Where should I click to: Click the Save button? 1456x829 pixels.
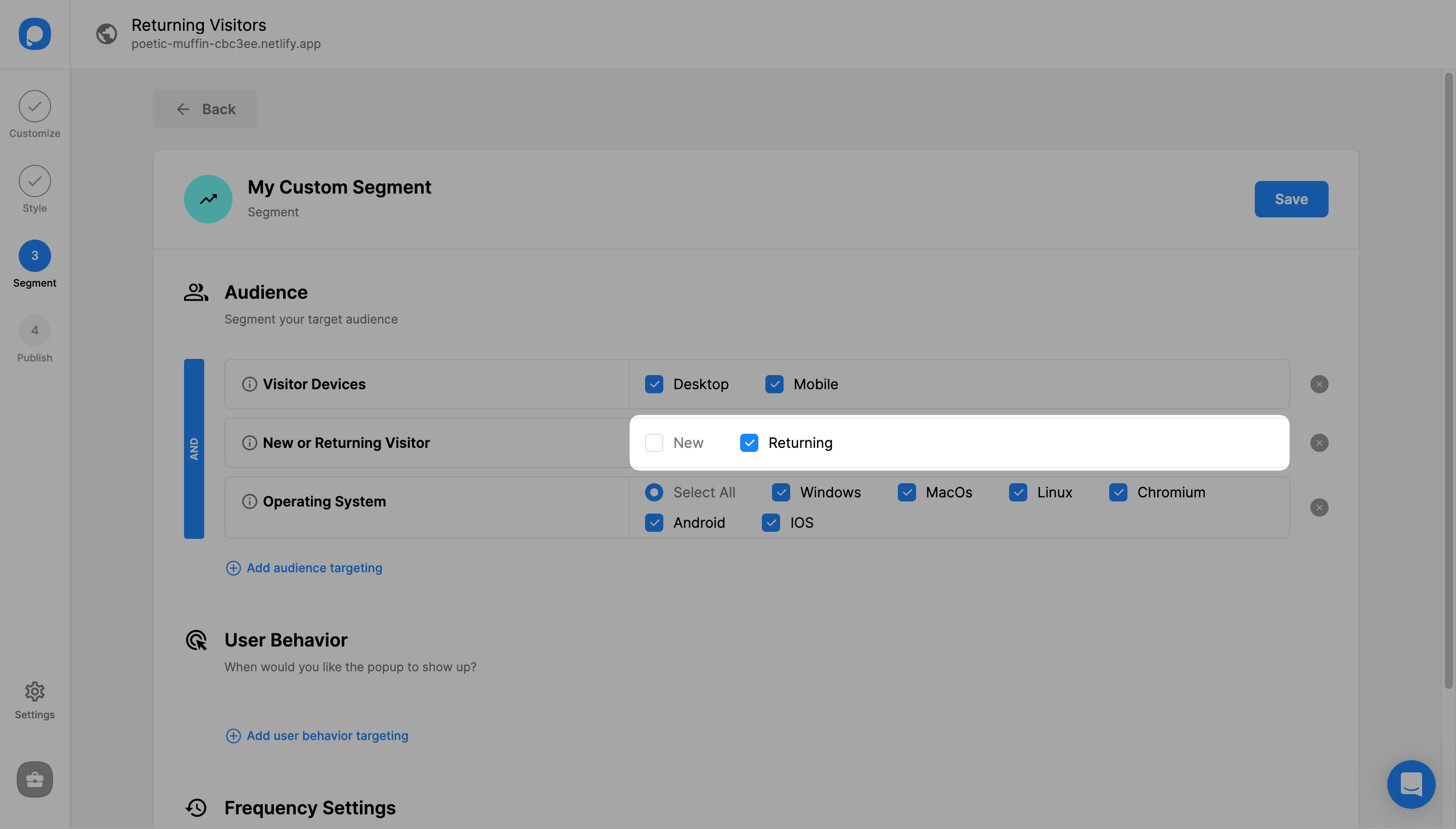1291,199
